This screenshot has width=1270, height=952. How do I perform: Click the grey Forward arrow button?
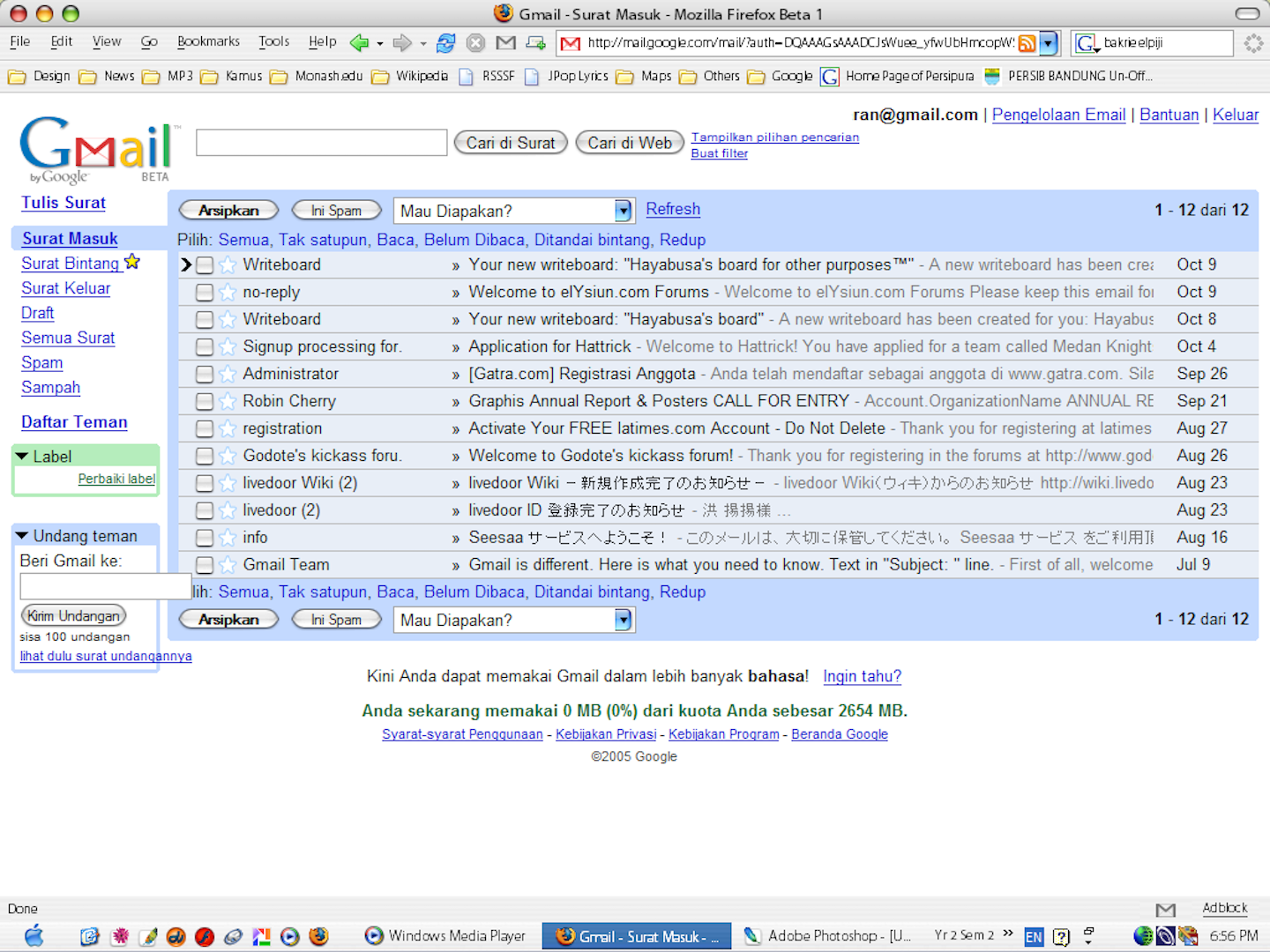click(x=402, y=42)
